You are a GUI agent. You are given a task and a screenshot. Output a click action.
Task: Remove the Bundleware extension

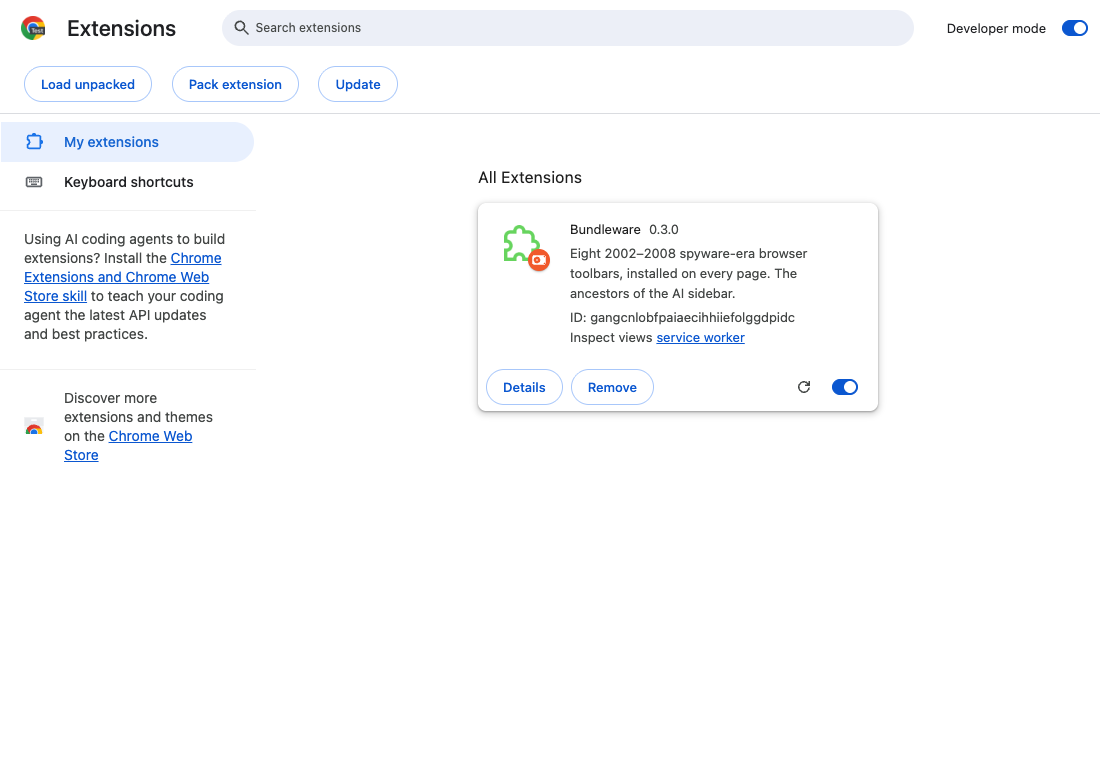coord(612,387)
